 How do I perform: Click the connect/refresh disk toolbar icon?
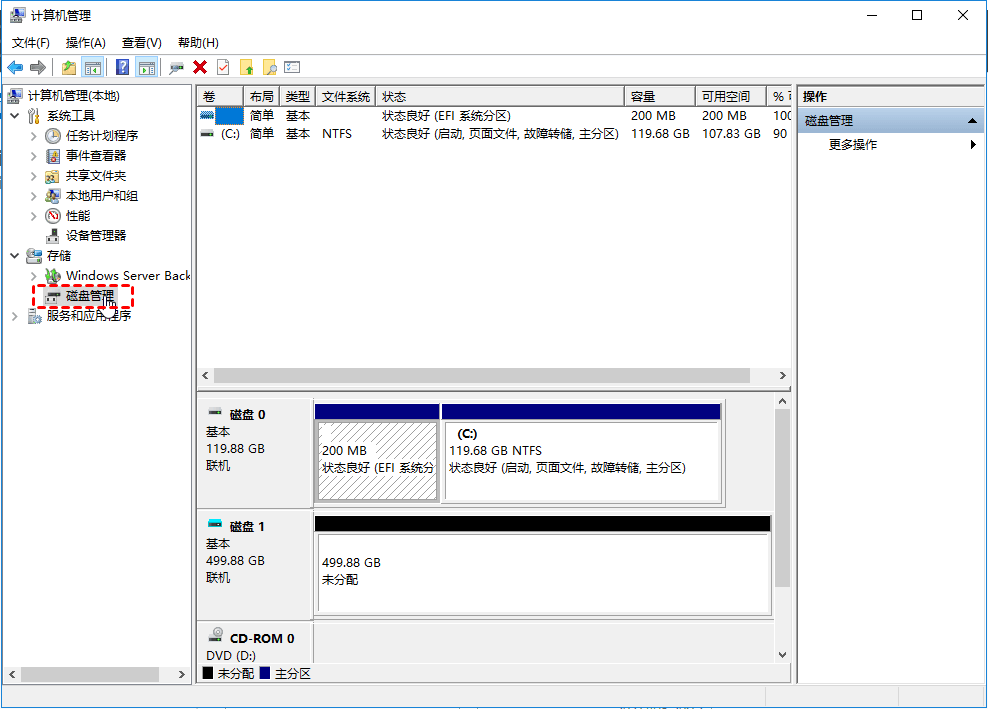[176, 67]
